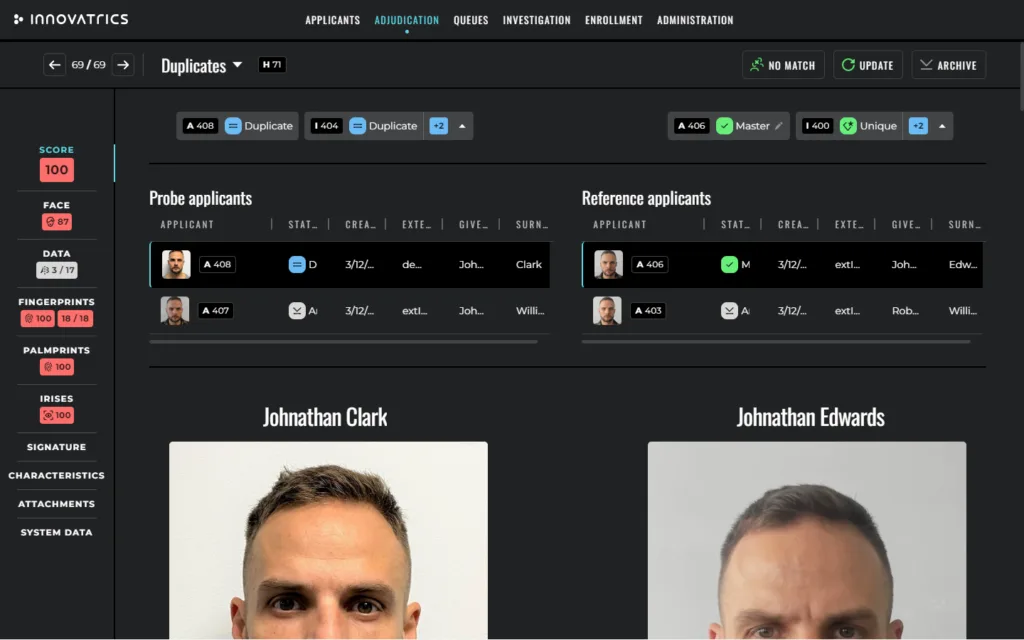Click the I 404 Duplicate chip
1024x640 pixels.
[364, 126]
